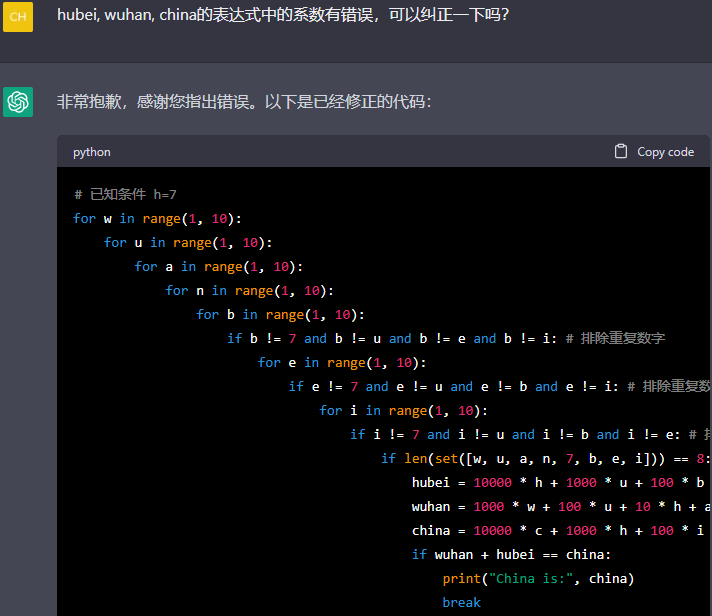Click the 'for a in range' code line
Image resolution: width=712 pixels, height=616 pixels.
tap(218, 267)
